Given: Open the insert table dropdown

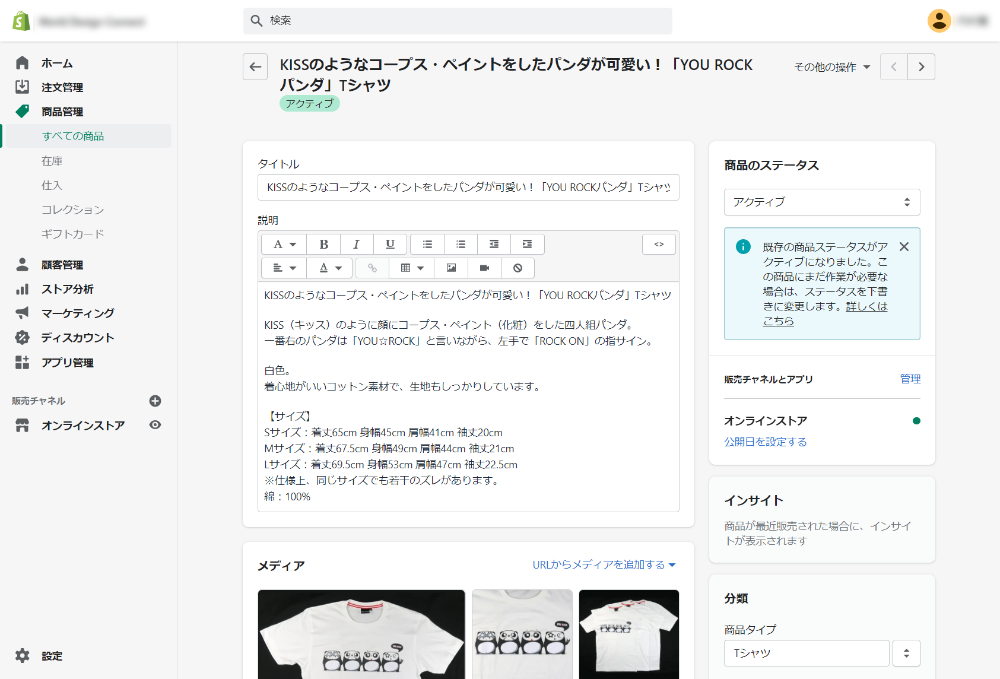Looking at the screenshot, I should (x=411, y=268).
